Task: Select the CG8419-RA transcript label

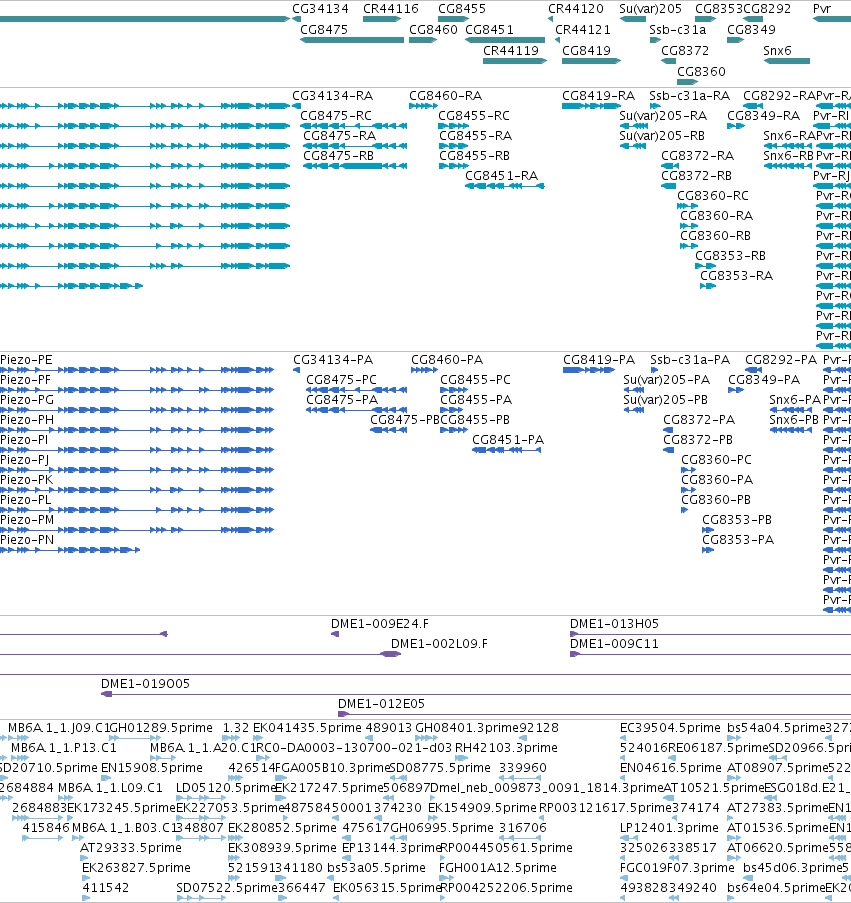Action: tap(598, 96)
